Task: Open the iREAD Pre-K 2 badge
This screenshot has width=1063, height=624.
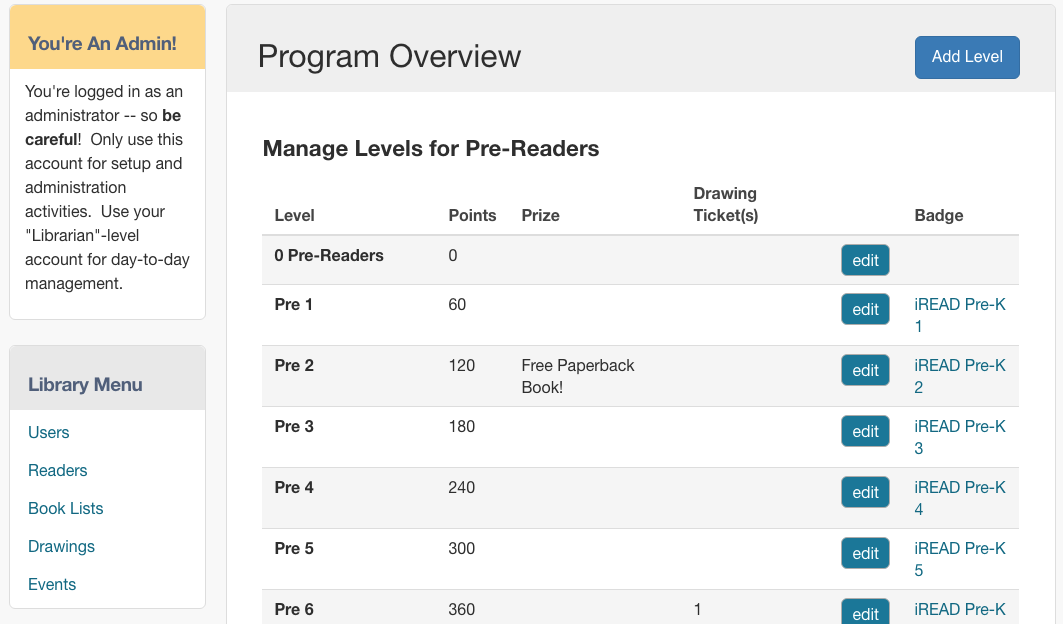Action: (x=959, y=376)
